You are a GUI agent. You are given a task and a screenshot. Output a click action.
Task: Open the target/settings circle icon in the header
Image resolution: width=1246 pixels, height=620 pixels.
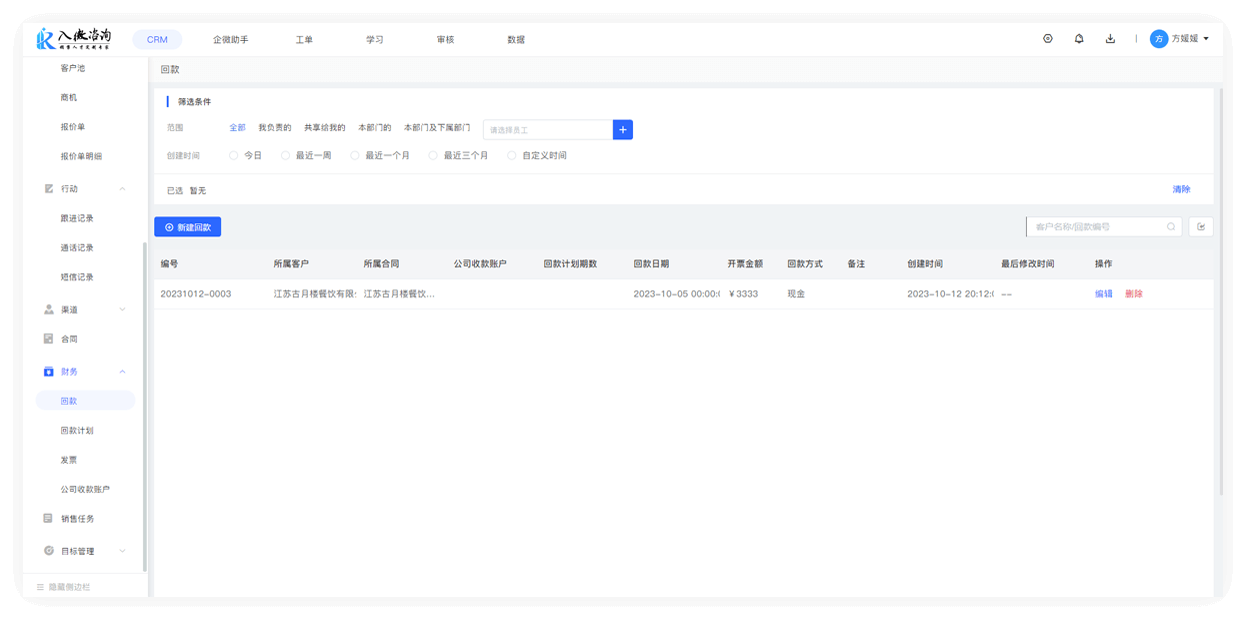click(1048, 39)
